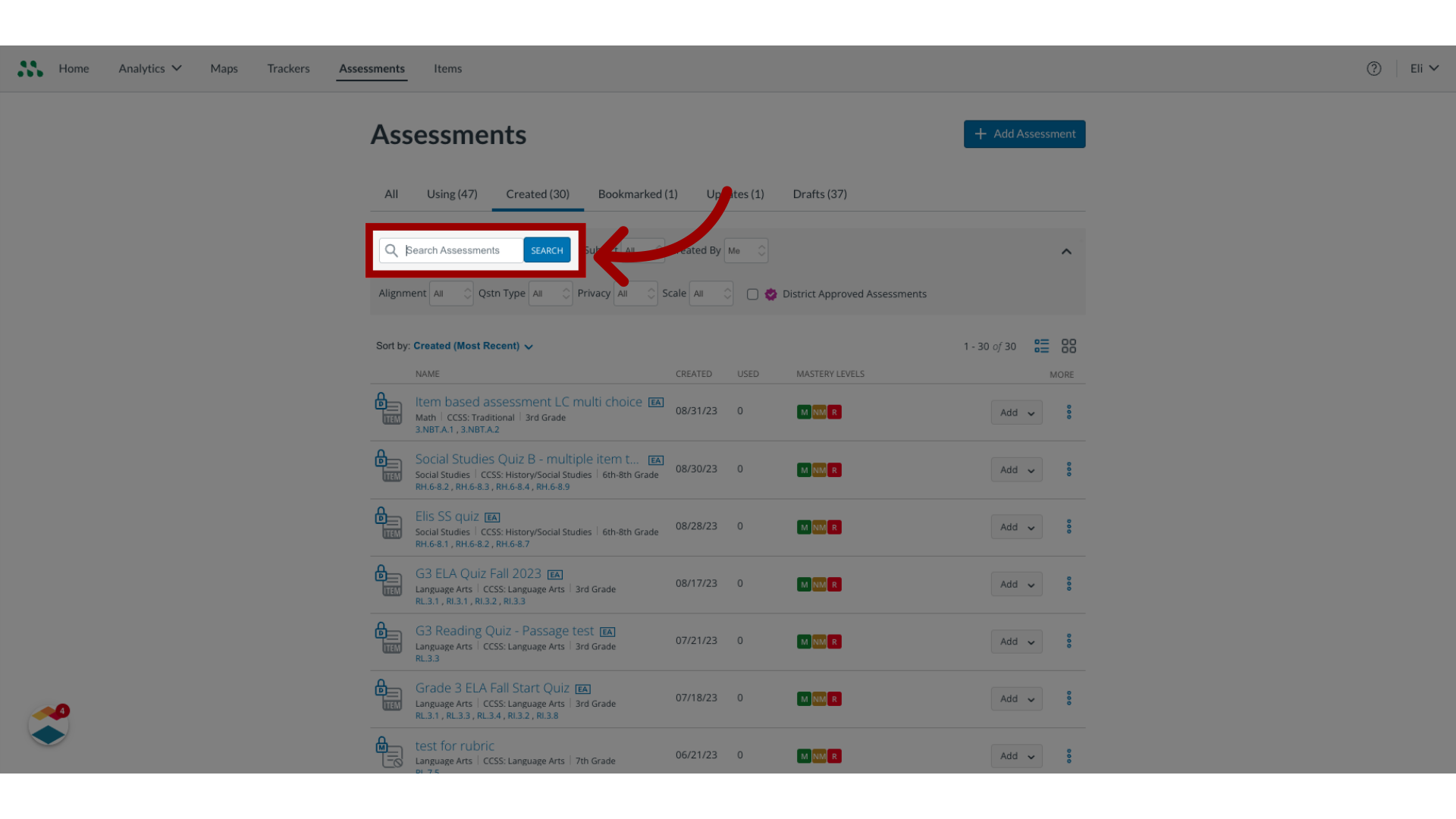Viewport: 1456px width, 819px height.
Task: Expand the Privacy filter dropdown
Action: [x=633, y=293]
